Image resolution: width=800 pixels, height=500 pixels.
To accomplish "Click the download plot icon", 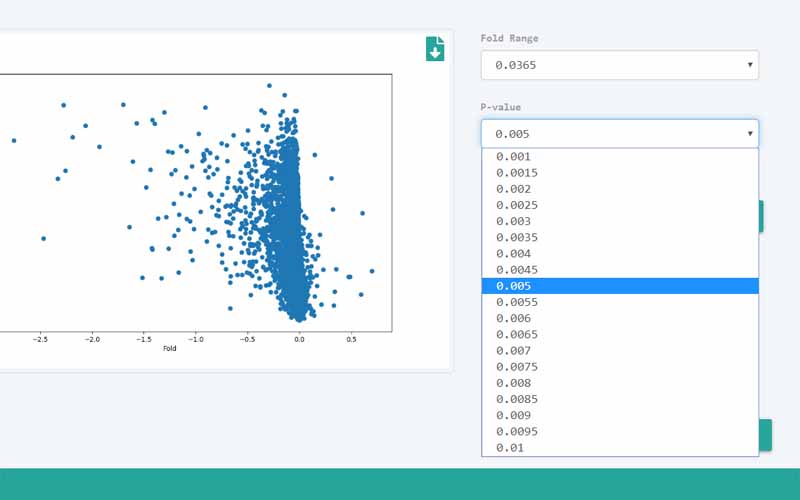I will click(x=435, y=49).
